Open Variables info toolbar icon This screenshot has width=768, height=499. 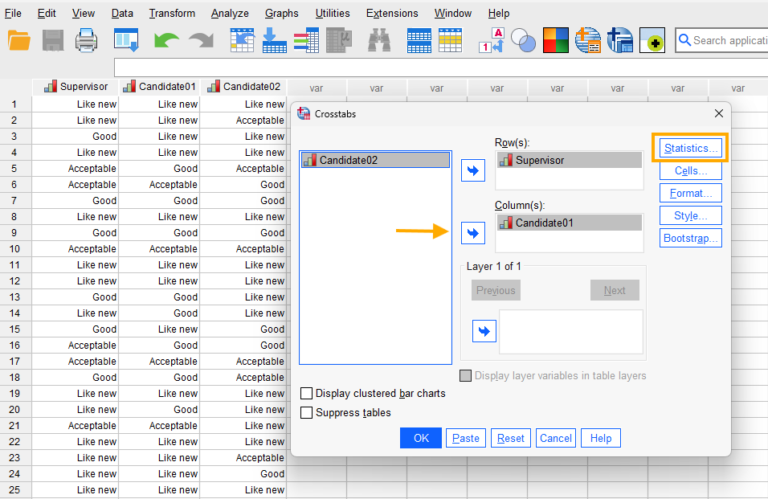[x=307, y=40]
